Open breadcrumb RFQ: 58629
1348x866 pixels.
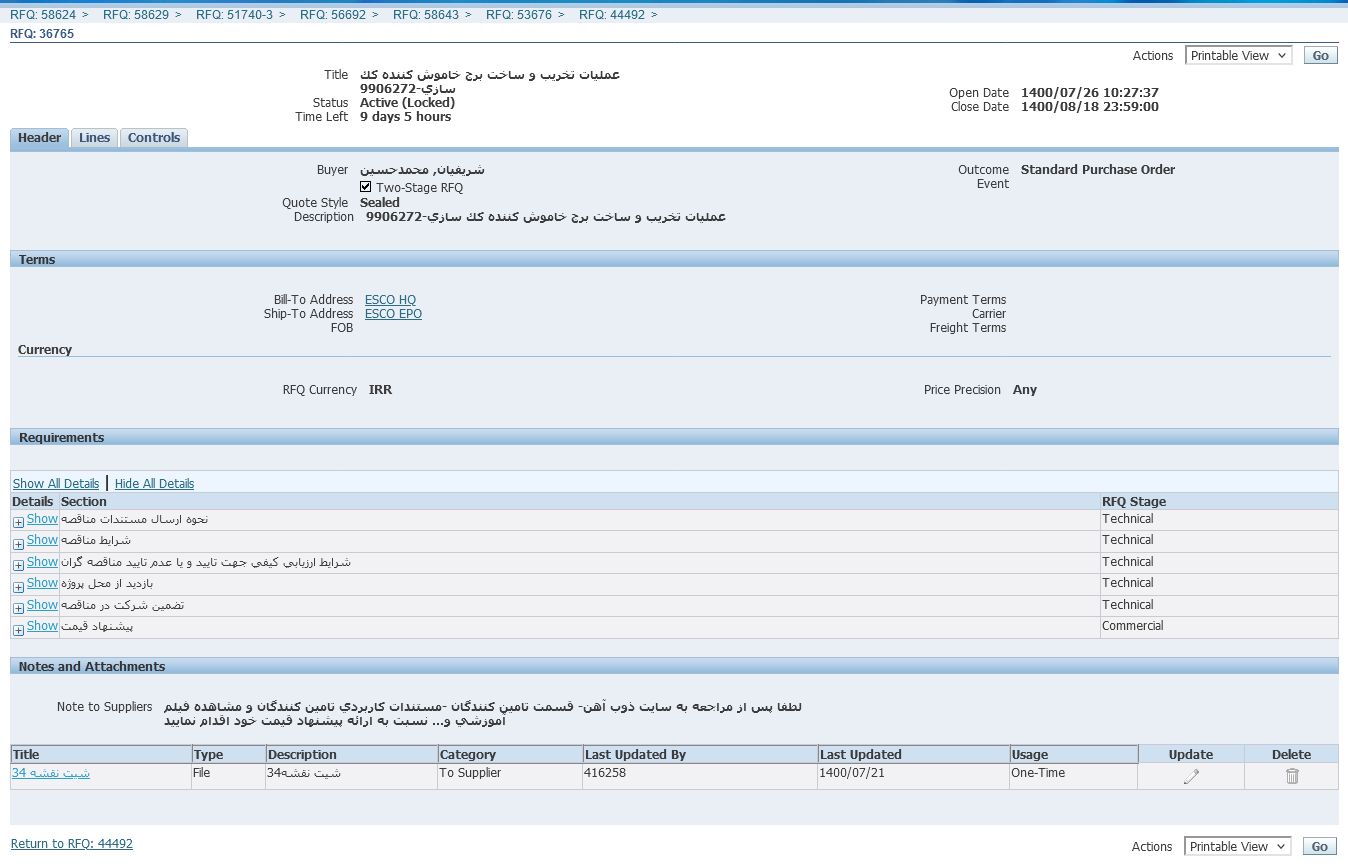(x=136, y=15)
